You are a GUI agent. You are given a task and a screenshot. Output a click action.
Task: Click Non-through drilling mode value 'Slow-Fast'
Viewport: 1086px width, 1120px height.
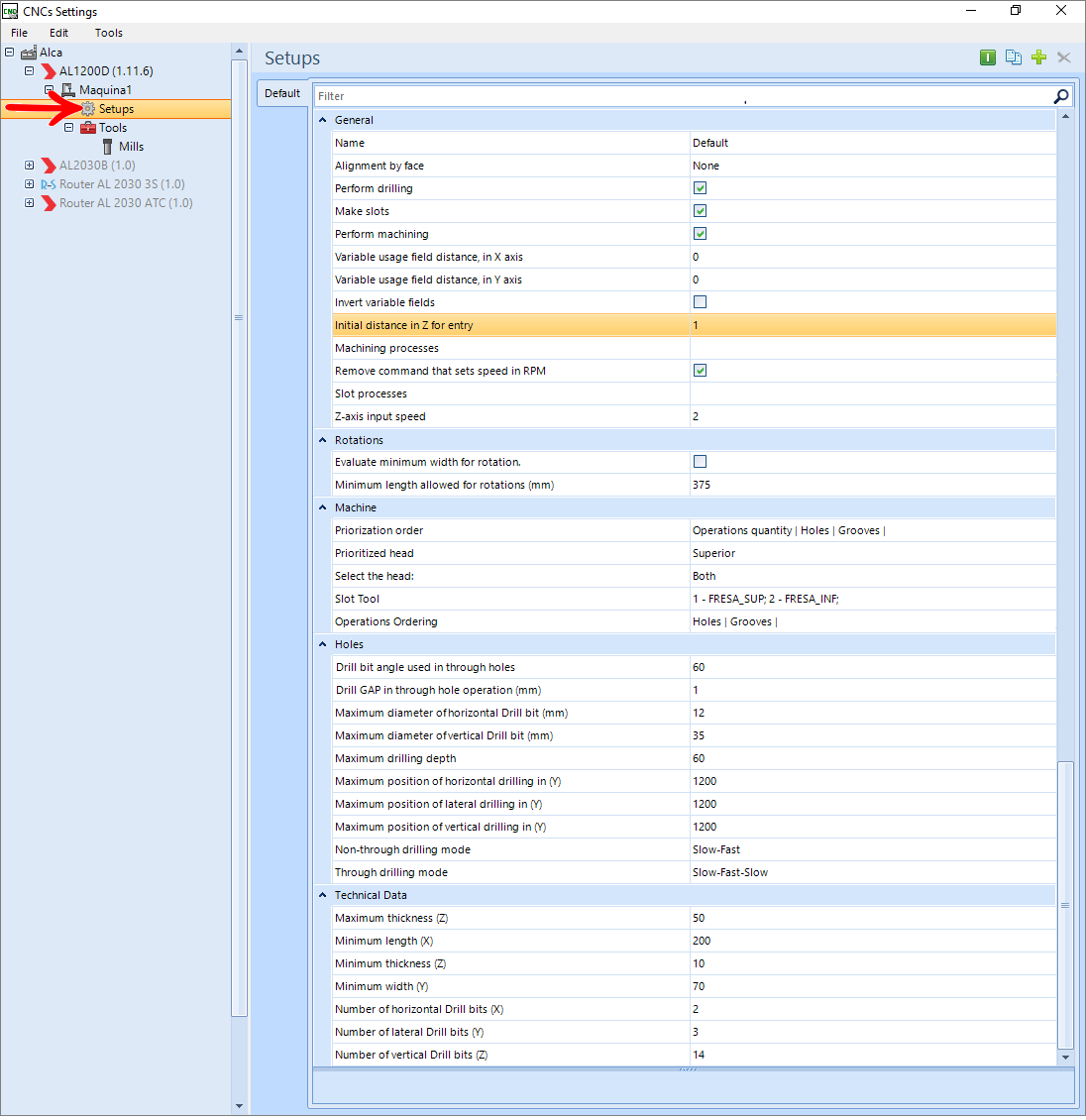(716, 850)
